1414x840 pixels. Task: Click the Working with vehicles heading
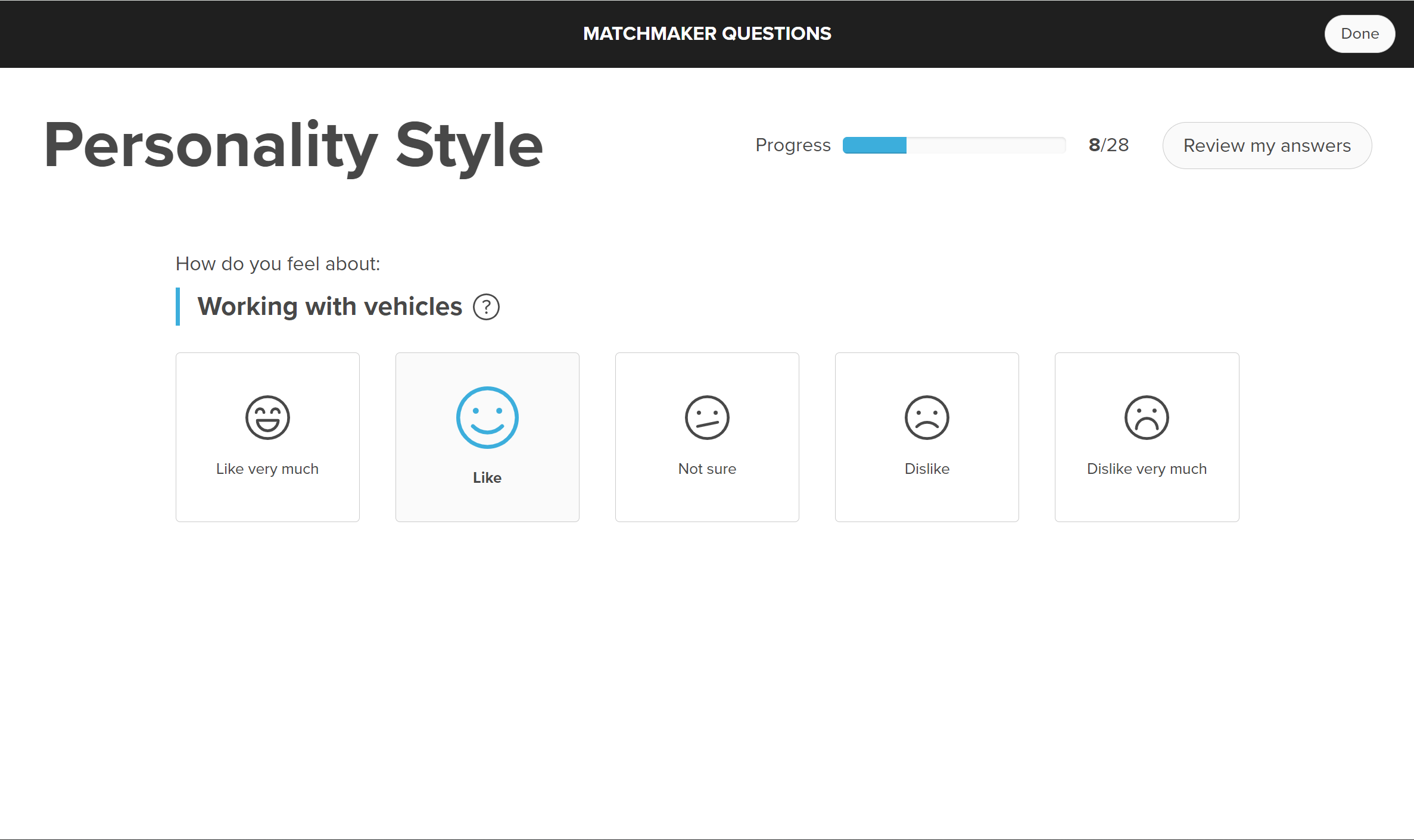coord(329,307)
